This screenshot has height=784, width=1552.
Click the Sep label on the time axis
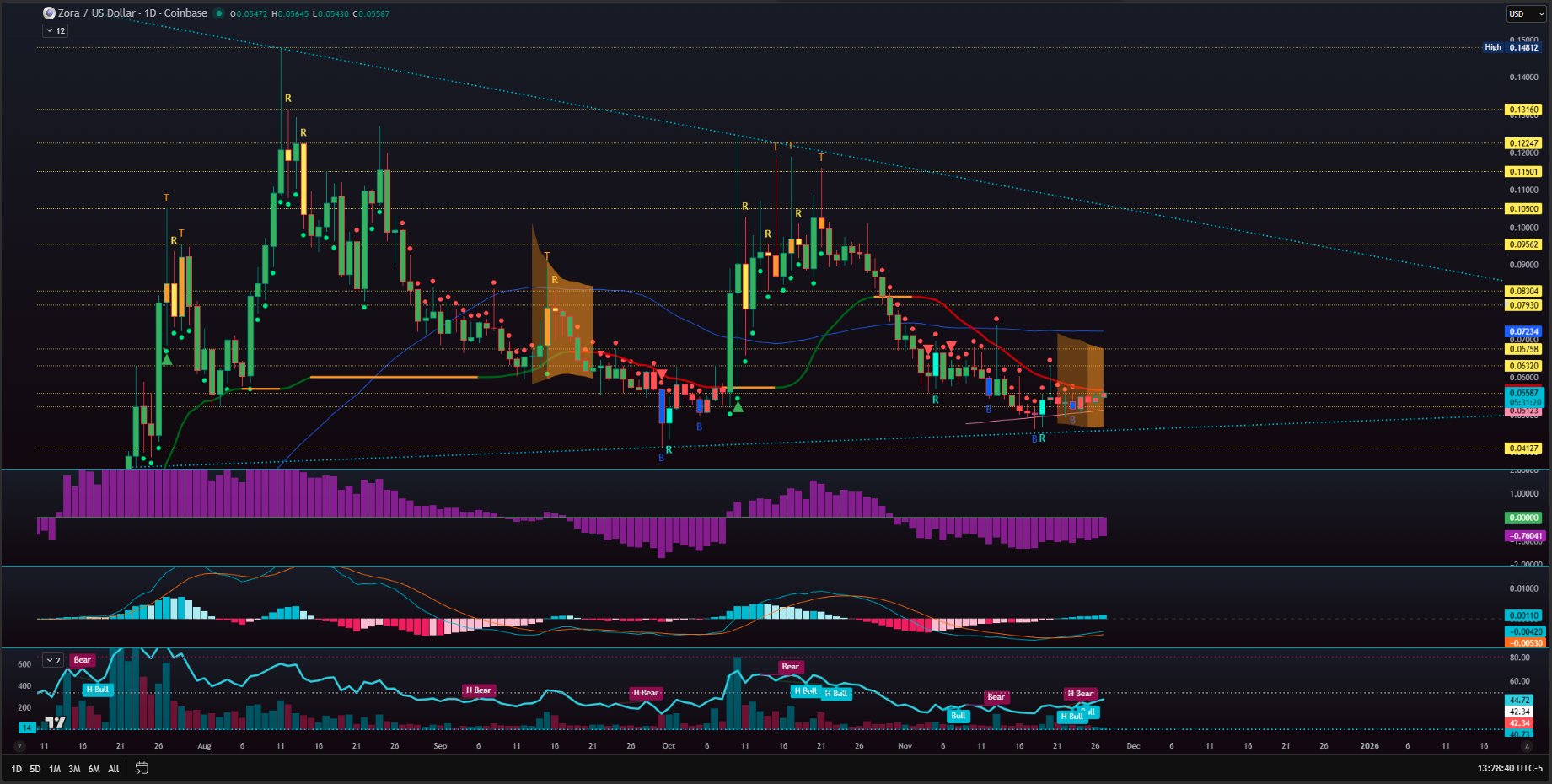[x=440, y=746]
